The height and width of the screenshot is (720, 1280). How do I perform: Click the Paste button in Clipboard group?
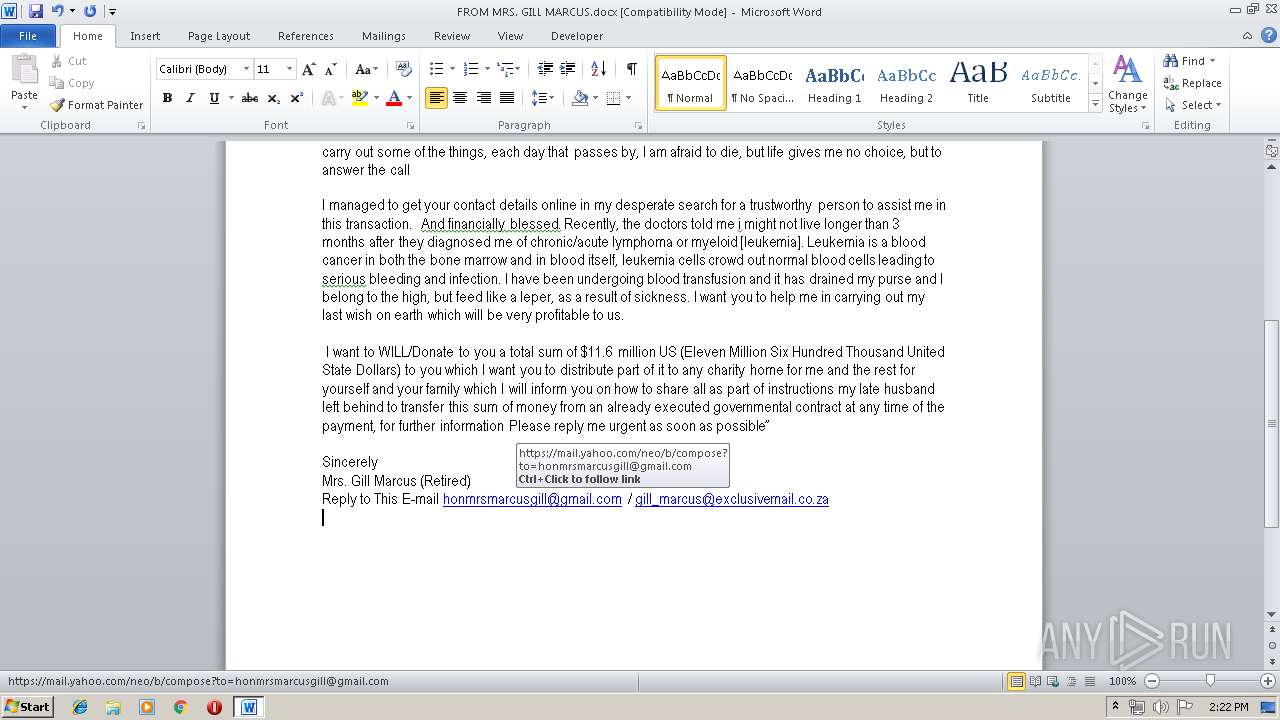coord(24,82)
